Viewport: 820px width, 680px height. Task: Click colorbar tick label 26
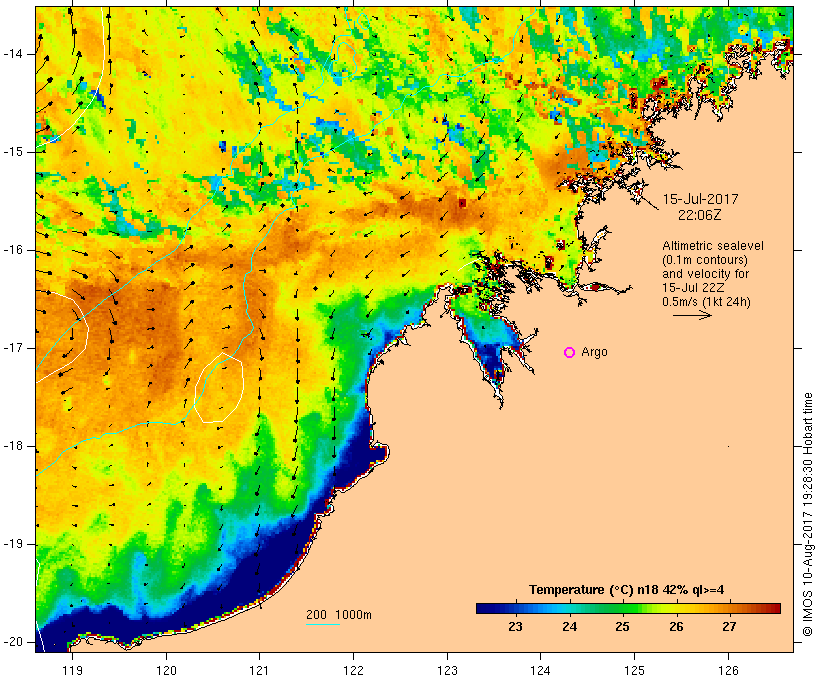tap(676, 627)
